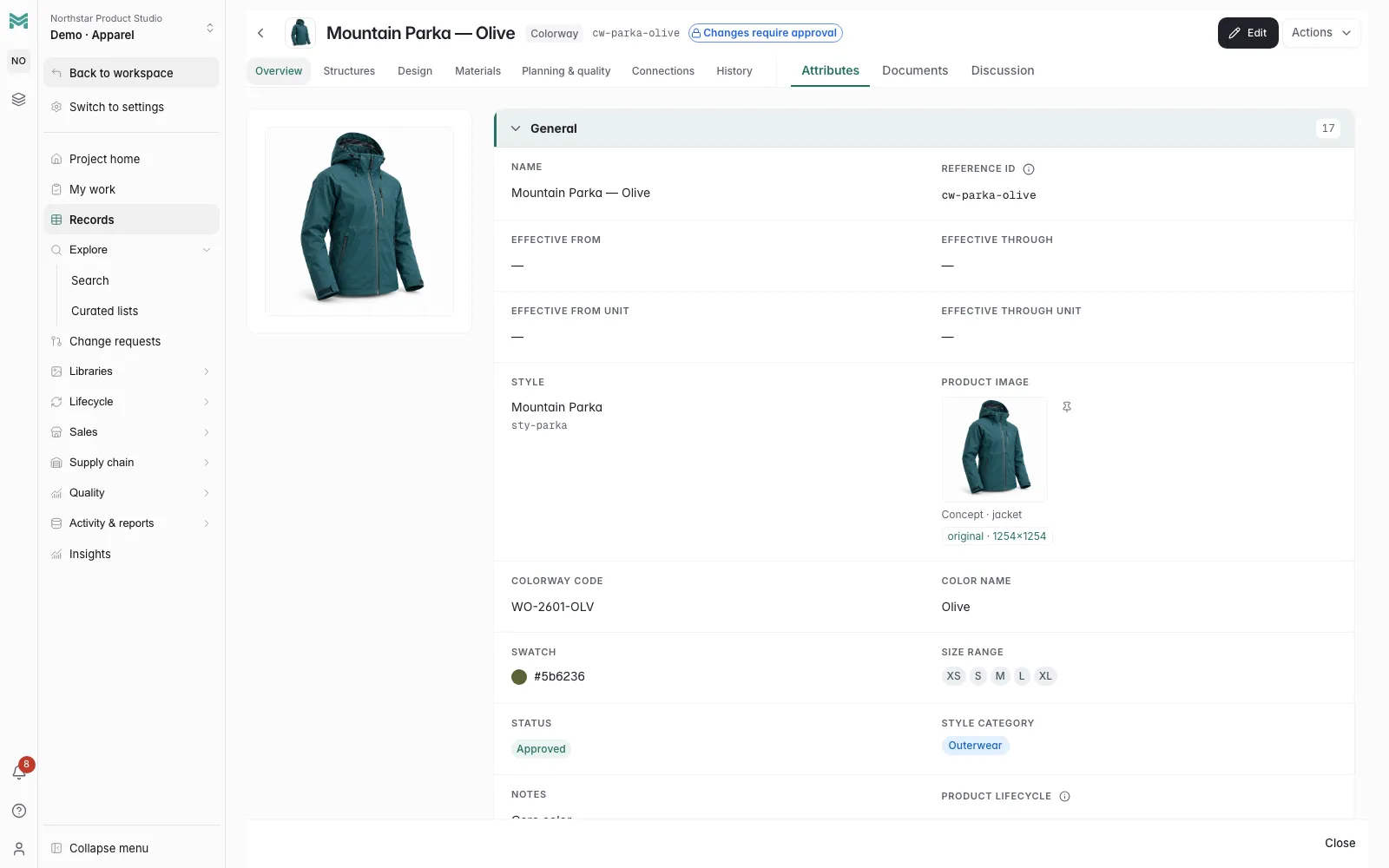
Task: Open Change requests in sidebar
Action: pos(131,341)
